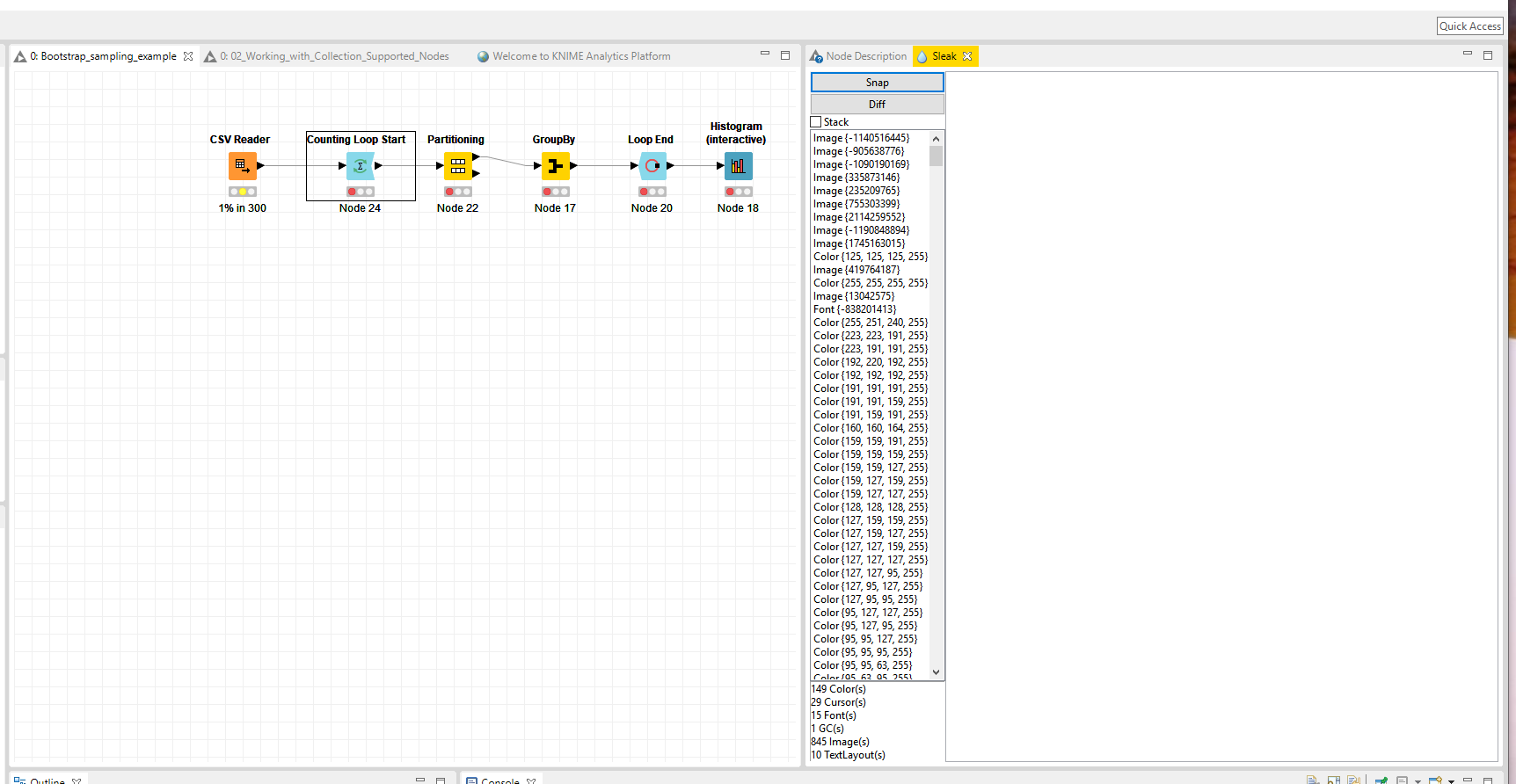Click the 845 Image(s) summary text

point(840,742)
